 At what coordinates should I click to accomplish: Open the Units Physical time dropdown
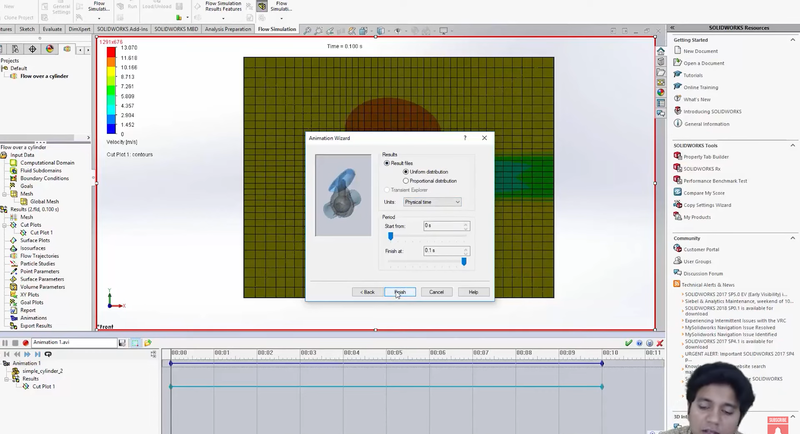click(432, 202)
